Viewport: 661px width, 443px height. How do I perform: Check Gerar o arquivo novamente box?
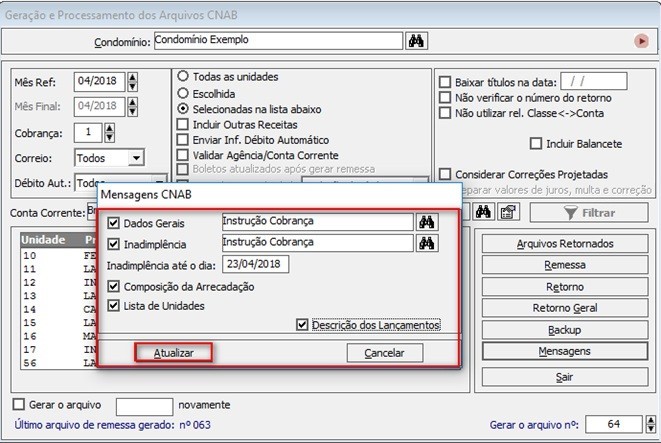pos(19,404)
